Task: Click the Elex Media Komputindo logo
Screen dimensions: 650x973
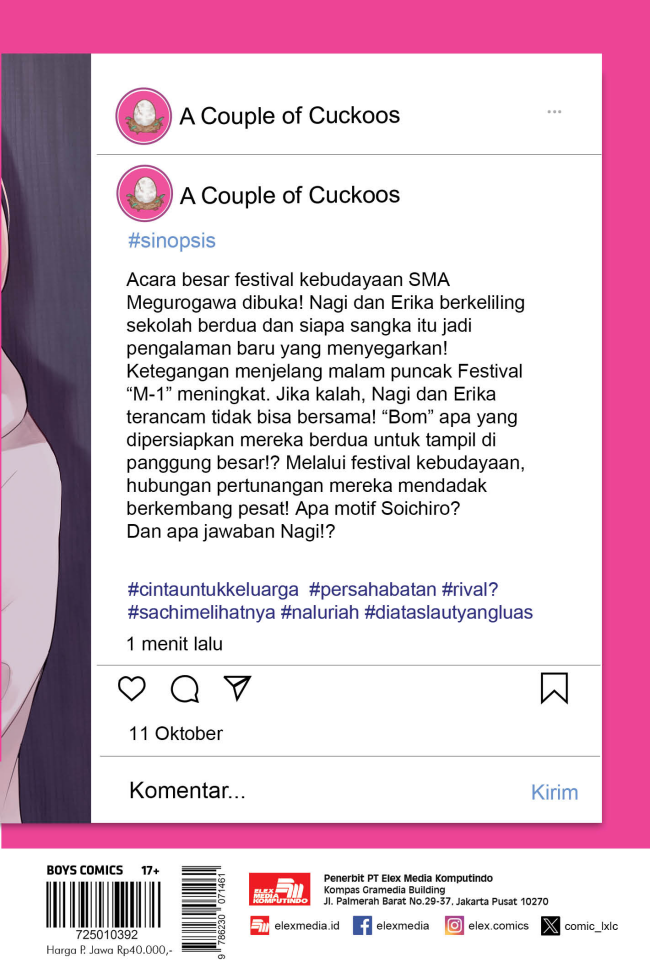Action: (279, 889)
